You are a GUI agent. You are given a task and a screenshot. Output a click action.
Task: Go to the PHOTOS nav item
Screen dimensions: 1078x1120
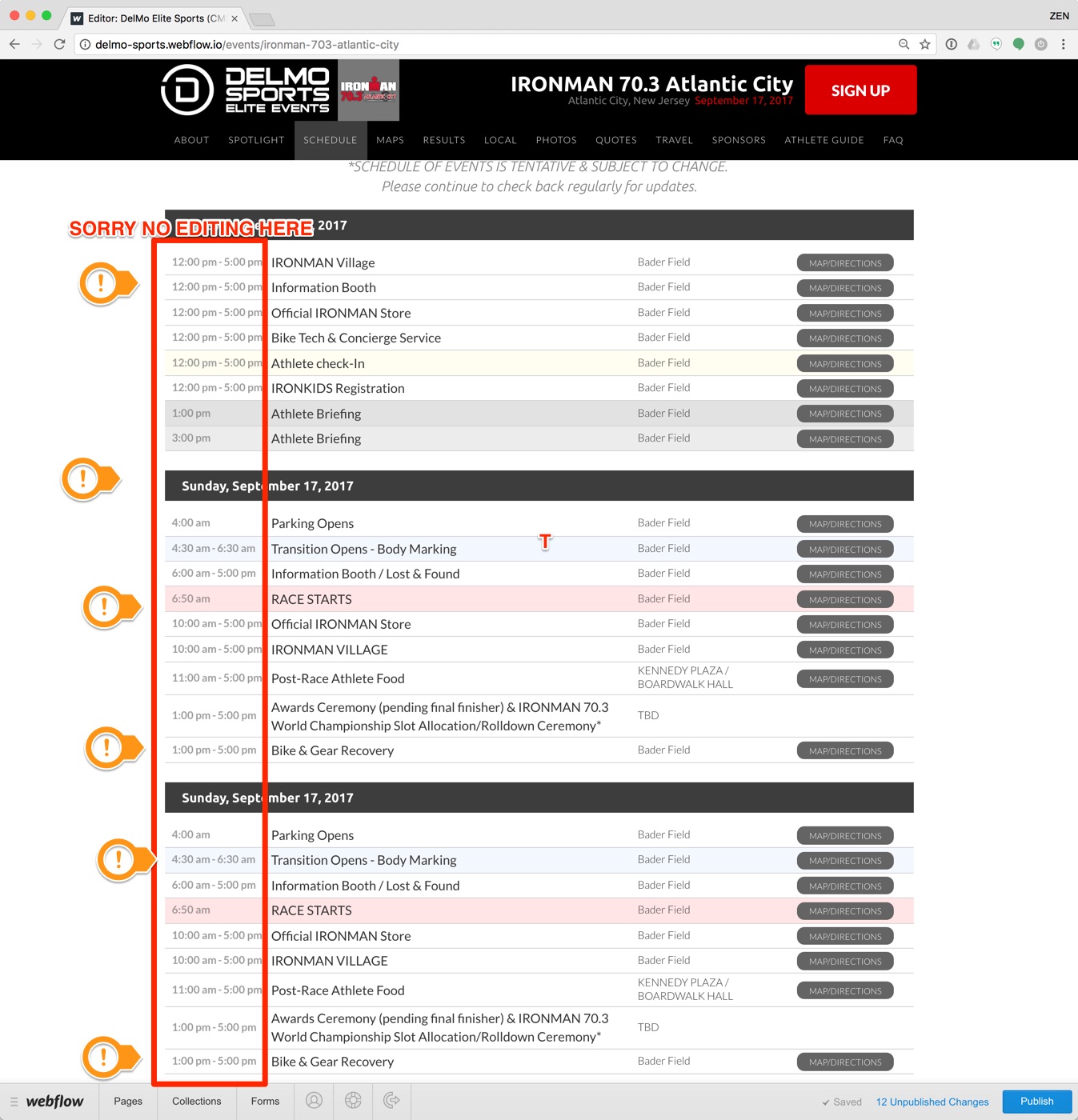click(x=556, y=140)
